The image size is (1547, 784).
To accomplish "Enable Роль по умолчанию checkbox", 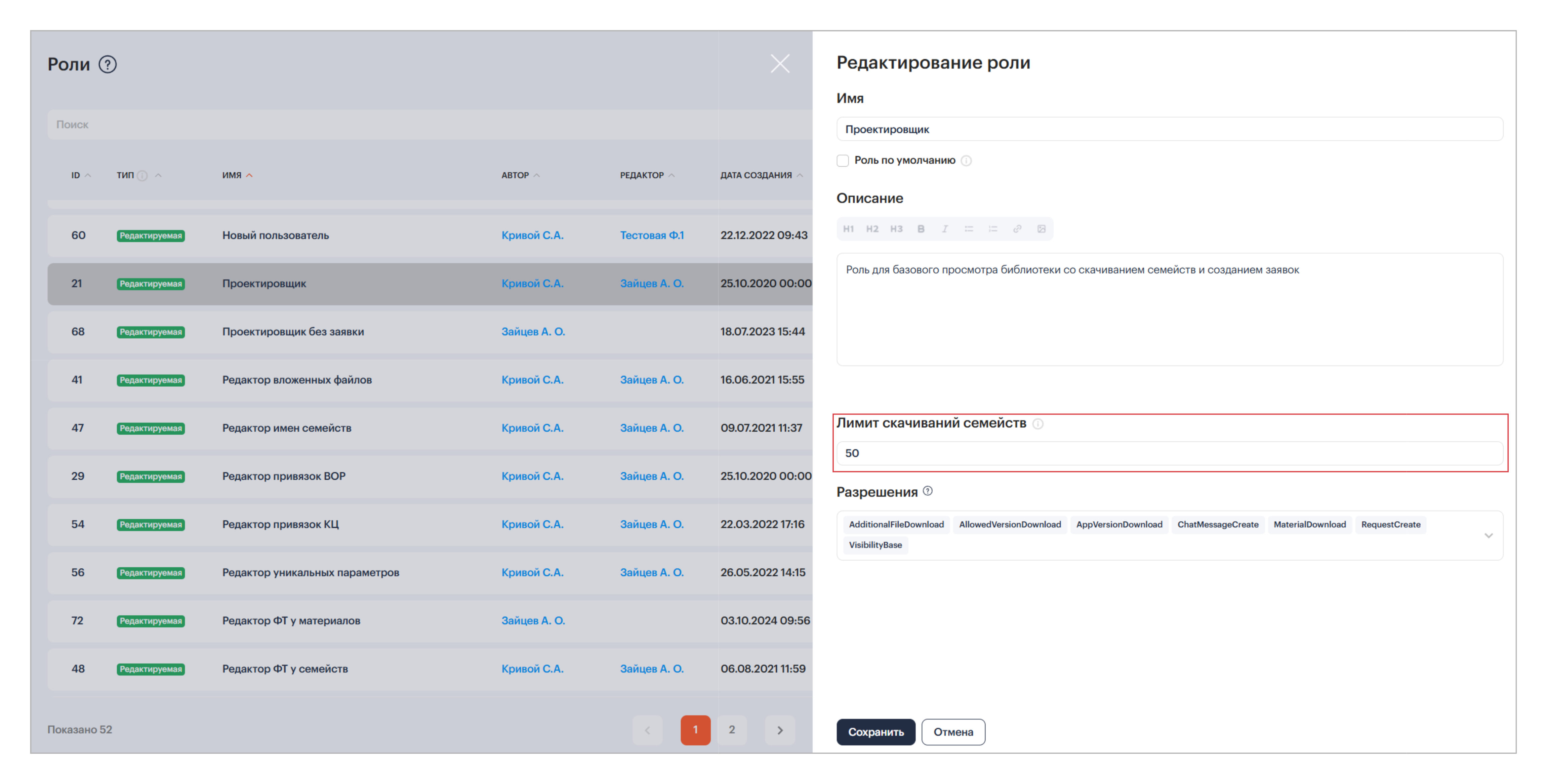I will pos(843,160).
